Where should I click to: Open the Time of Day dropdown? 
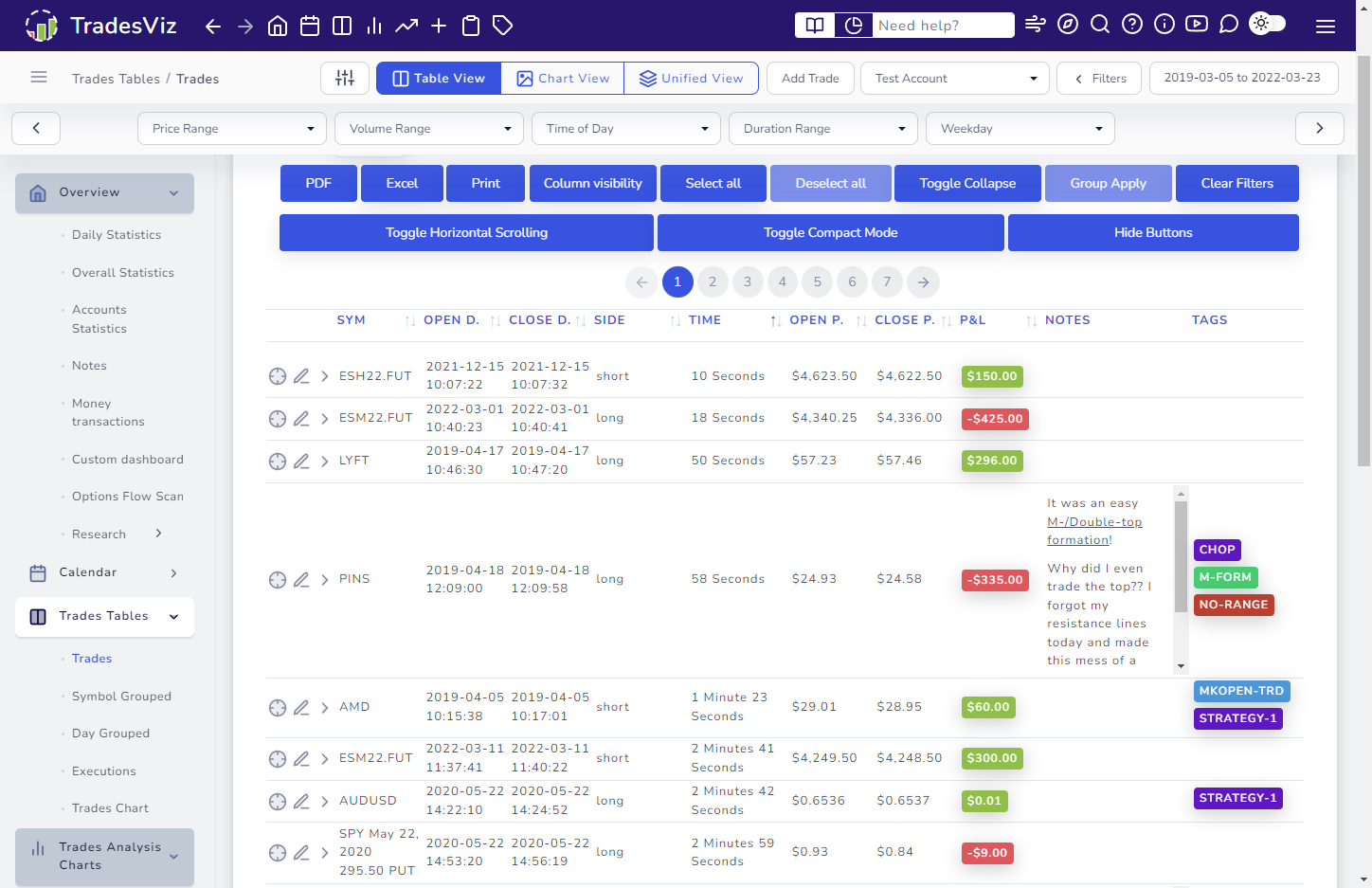point(626,129)
